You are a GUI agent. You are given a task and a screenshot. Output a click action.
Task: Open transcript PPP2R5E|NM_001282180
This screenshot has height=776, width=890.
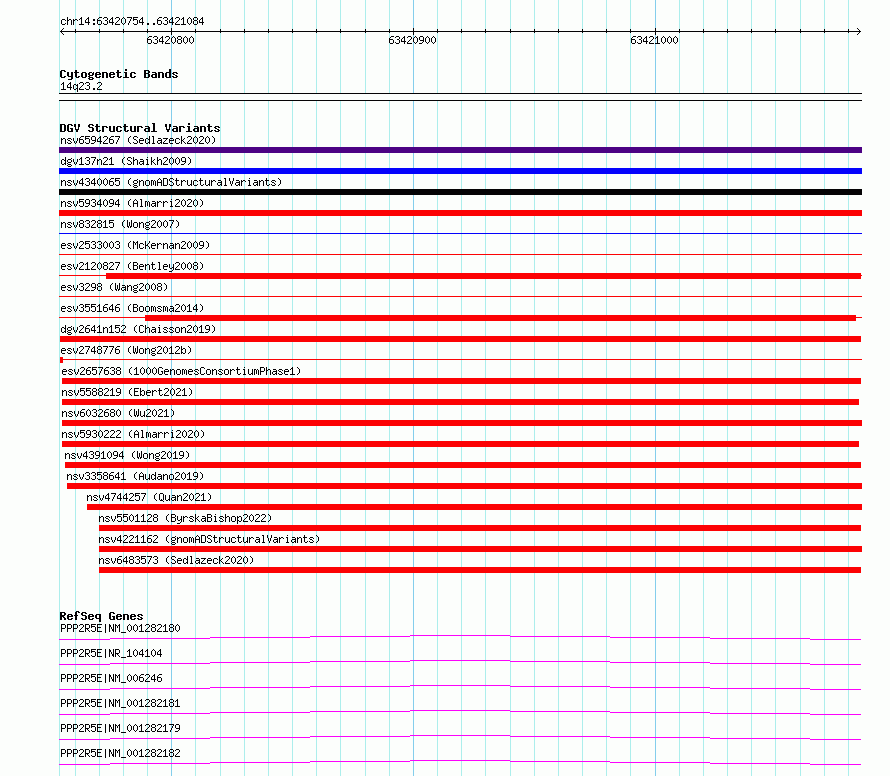(x=120, y=628)
